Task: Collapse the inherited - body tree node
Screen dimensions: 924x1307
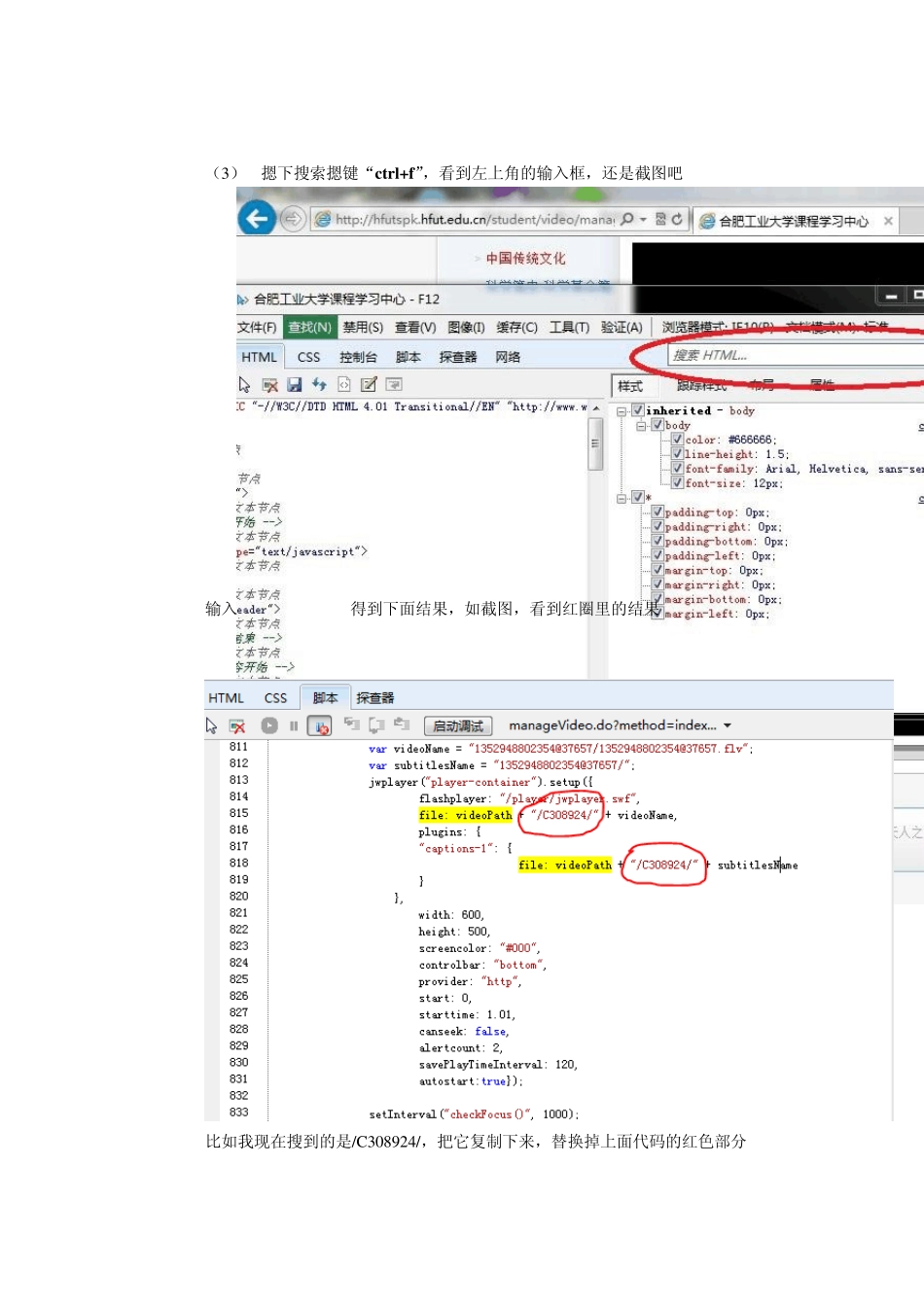Action: click(x=622, y=411)
